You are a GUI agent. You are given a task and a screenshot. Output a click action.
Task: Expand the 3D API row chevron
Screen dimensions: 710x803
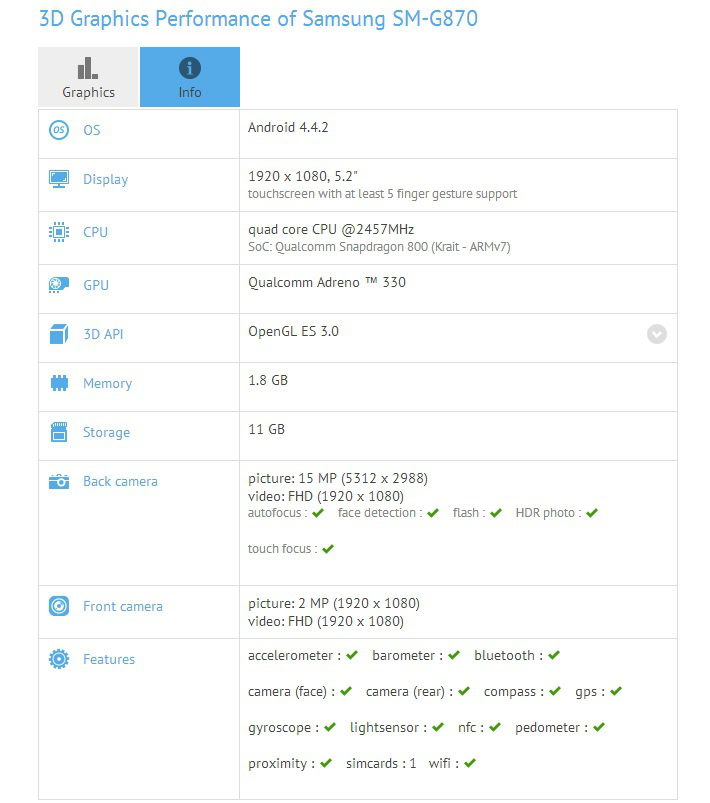coord(657,334)
